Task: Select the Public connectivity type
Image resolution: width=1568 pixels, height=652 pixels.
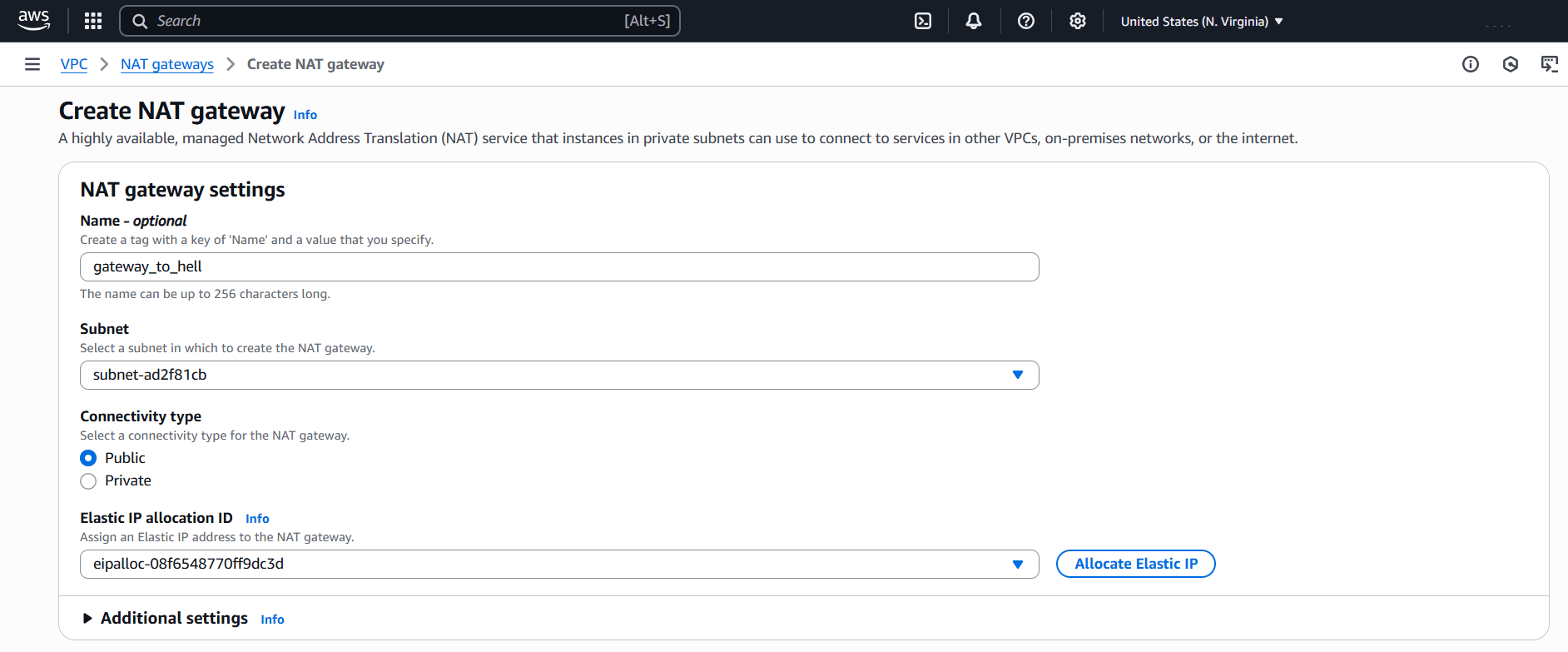Action: [x=88, y=458]
